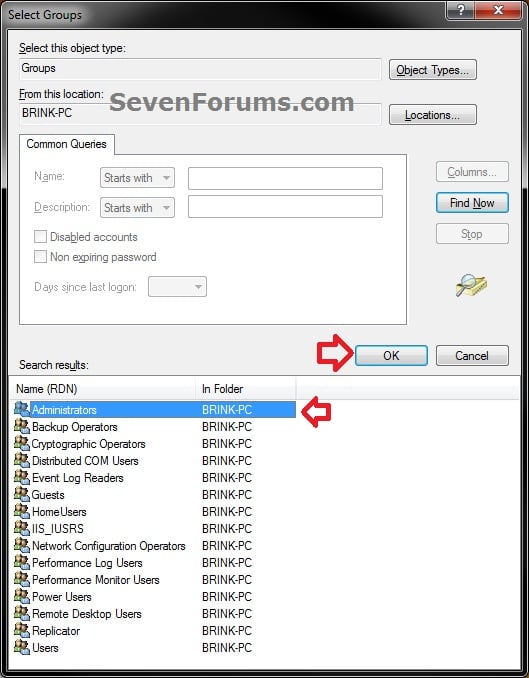Select the Administrators group icon
529x678 pixels.
[22, 409]
